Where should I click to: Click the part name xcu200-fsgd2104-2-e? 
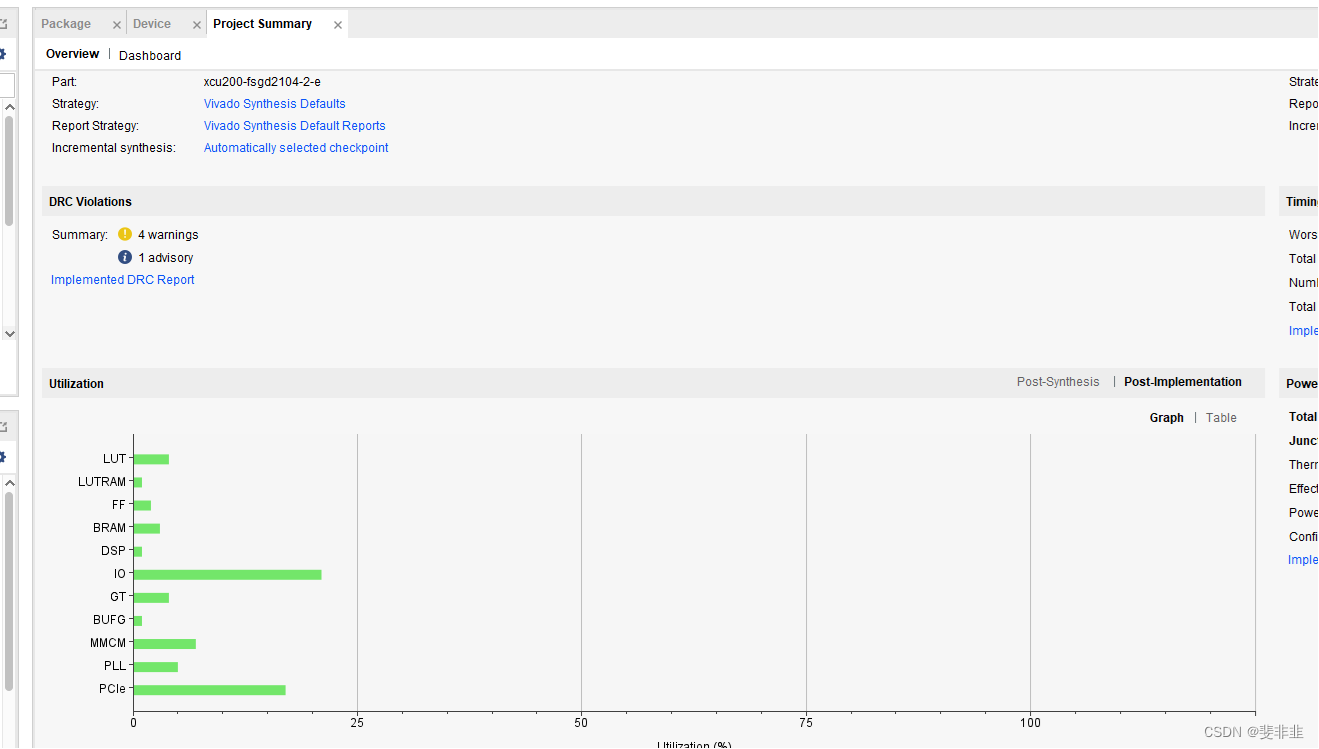pyautogui.click(x=262, y=82)
